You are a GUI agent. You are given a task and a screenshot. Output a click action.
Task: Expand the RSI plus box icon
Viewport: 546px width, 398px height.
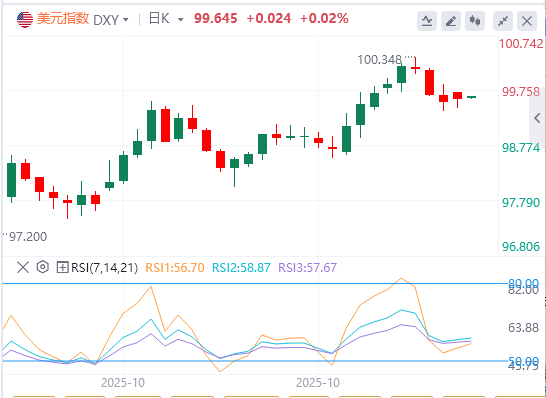click(x=62, y=267)
